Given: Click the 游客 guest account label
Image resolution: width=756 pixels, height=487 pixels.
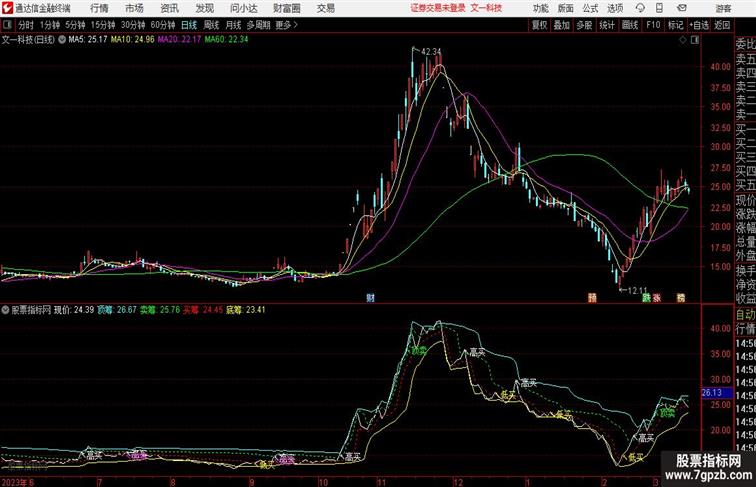Looking at the screenshot, I should pyautogui.click(x=723, y=8).
